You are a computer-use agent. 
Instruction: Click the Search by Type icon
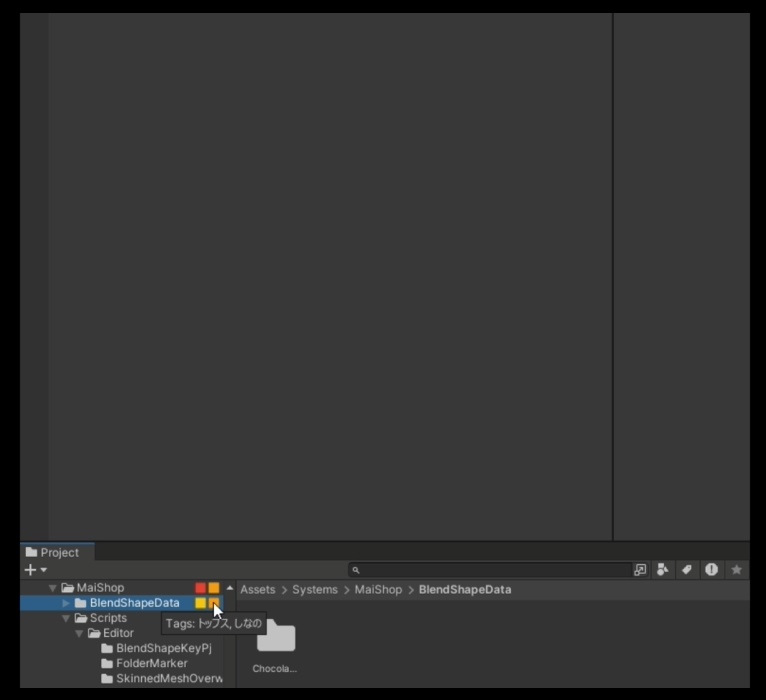pos(662,570)
